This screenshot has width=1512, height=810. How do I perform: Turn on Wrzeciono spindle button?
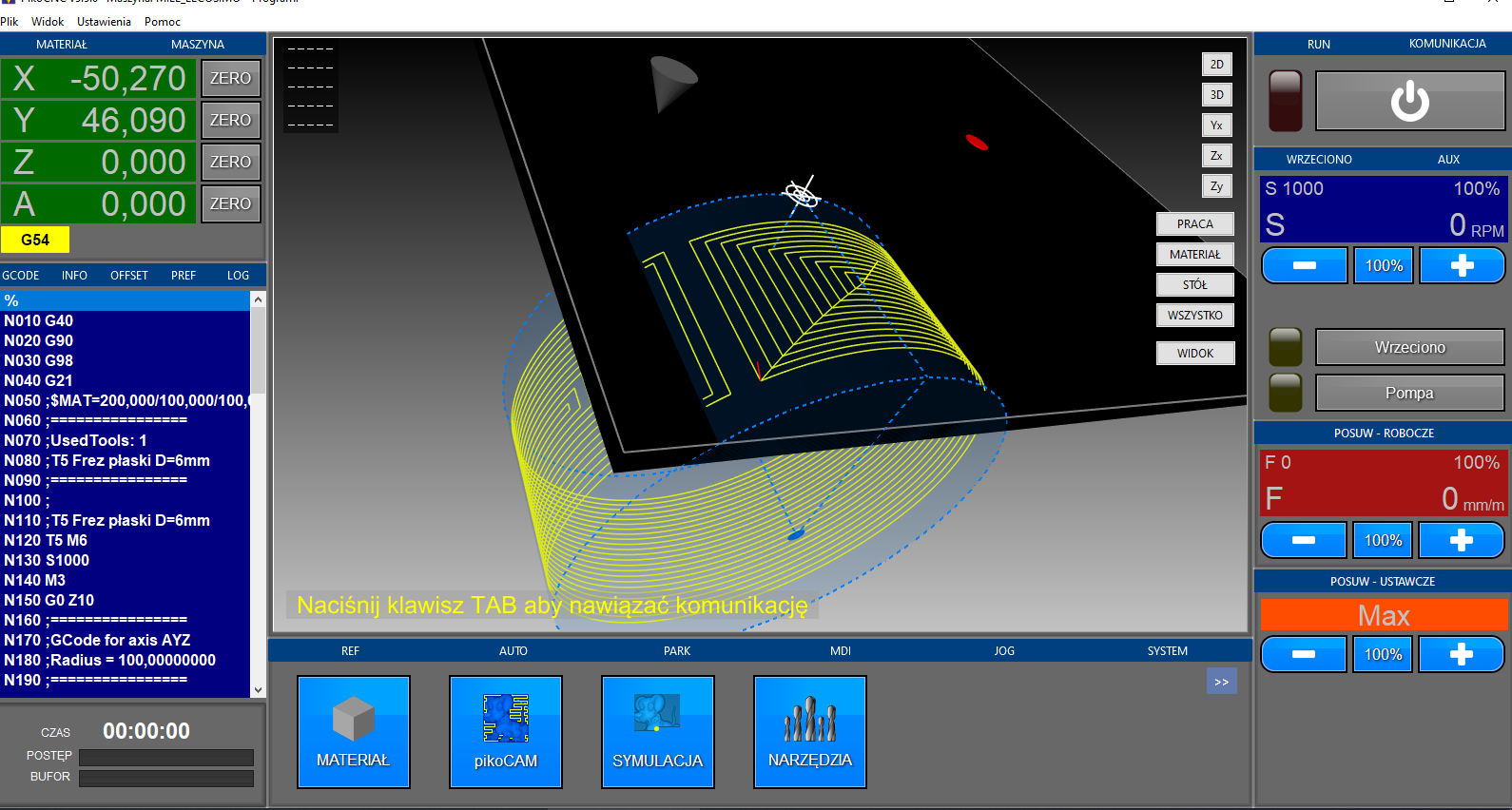click(1410, 347)
